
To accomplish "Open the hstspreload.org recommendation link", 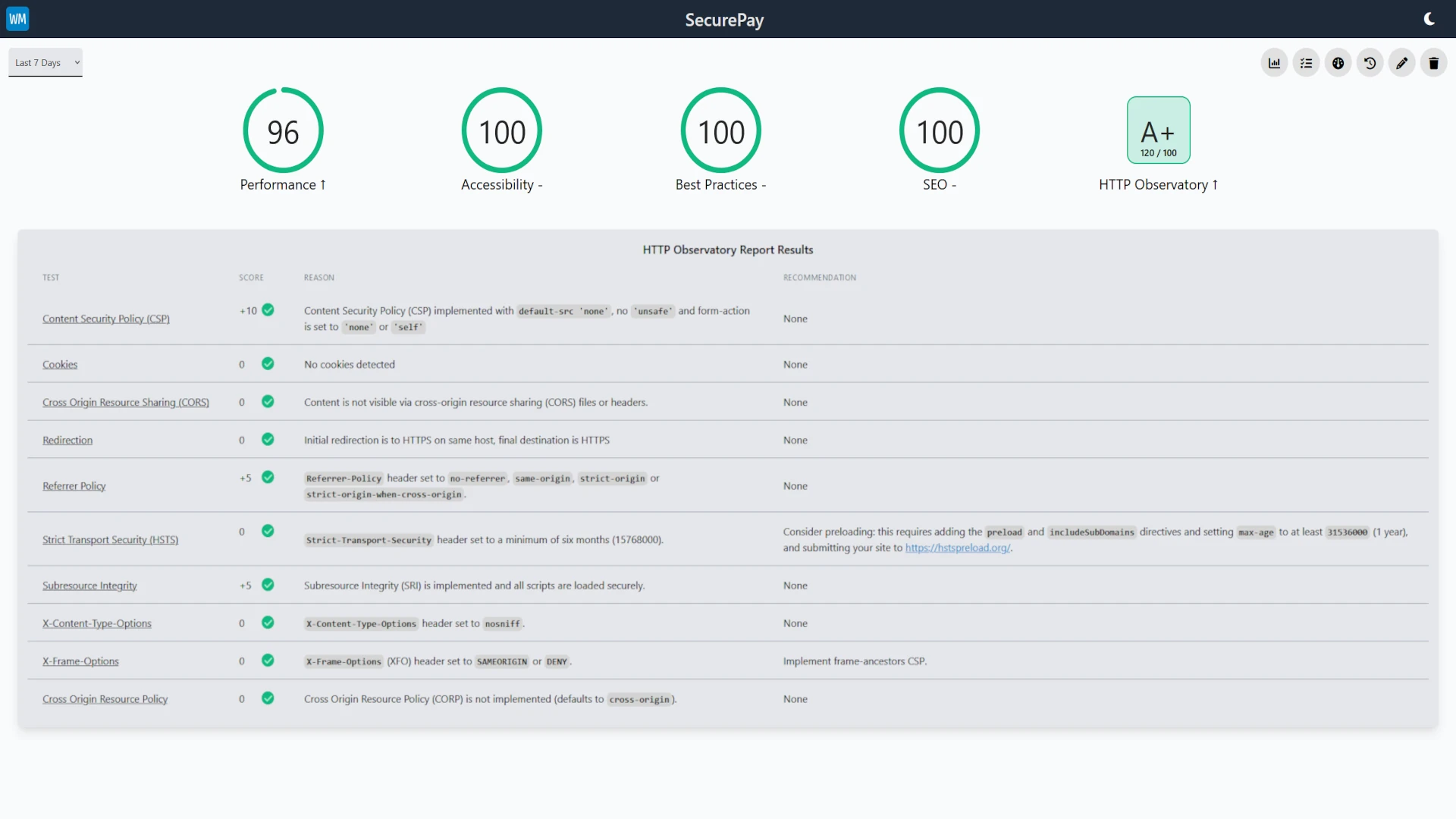I will 957,547.
